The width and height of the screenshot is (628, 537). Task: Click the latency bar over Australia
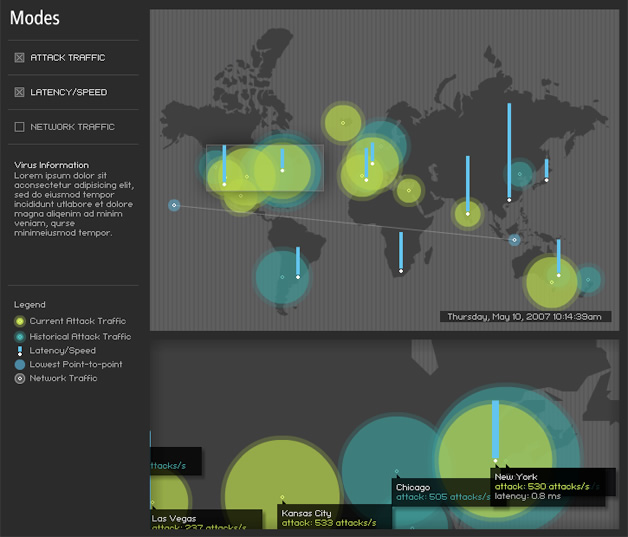click(558, 258)
